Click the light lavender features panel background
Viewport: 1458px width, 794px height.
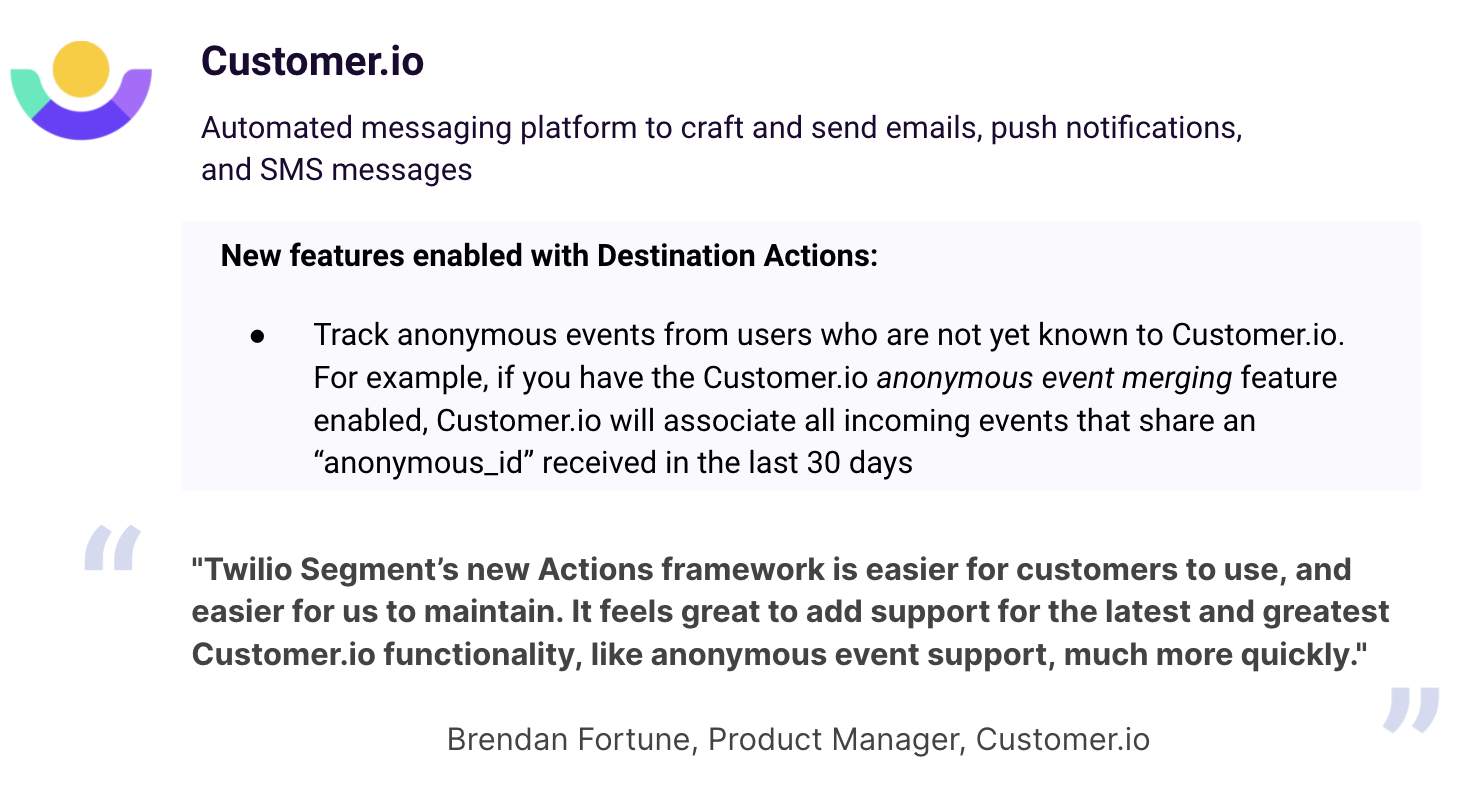point(801,355)
